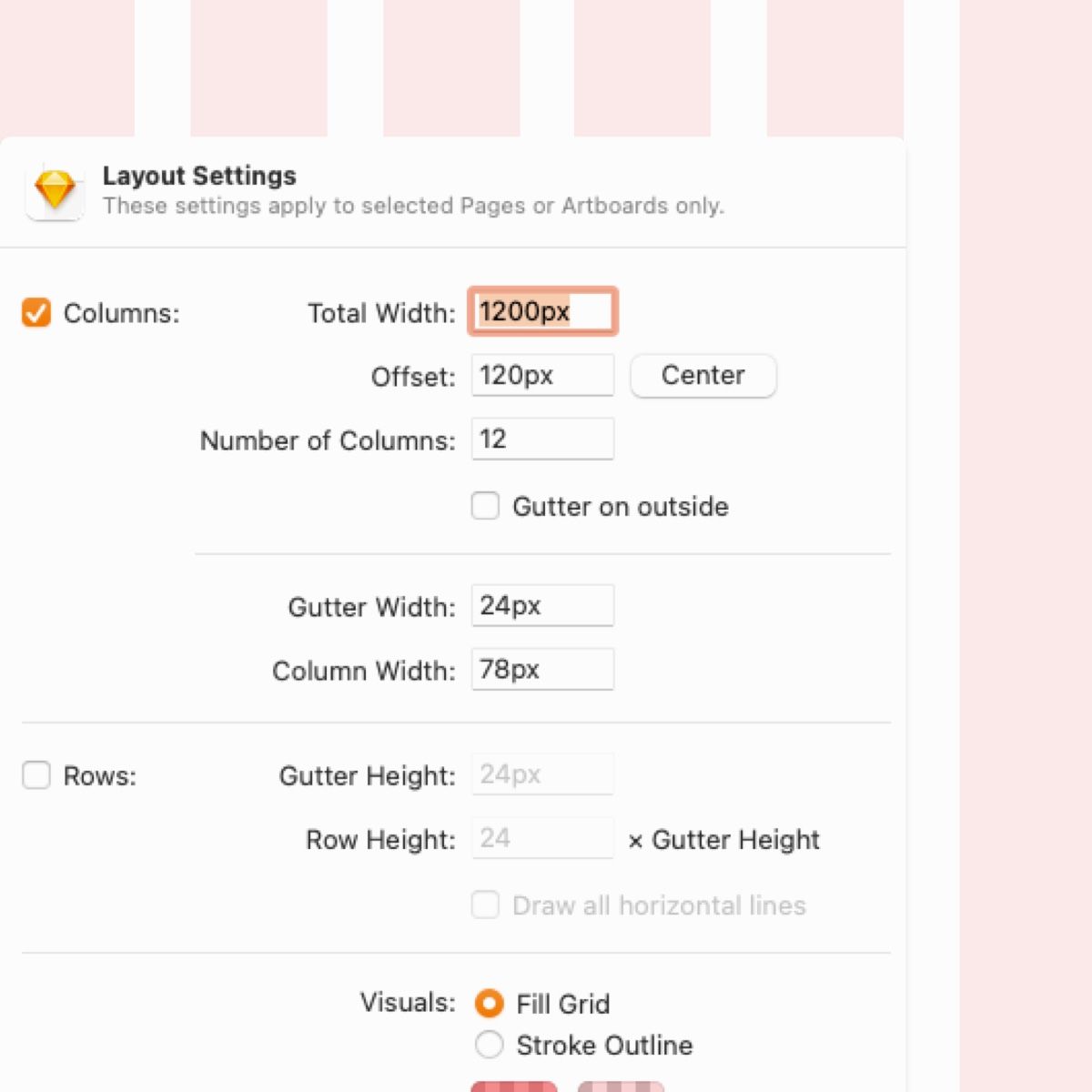The height and width of the screenshot is (1092, 1092).
Task: Select the Fill Grid radio button
Action: (x=490, y=1004)
